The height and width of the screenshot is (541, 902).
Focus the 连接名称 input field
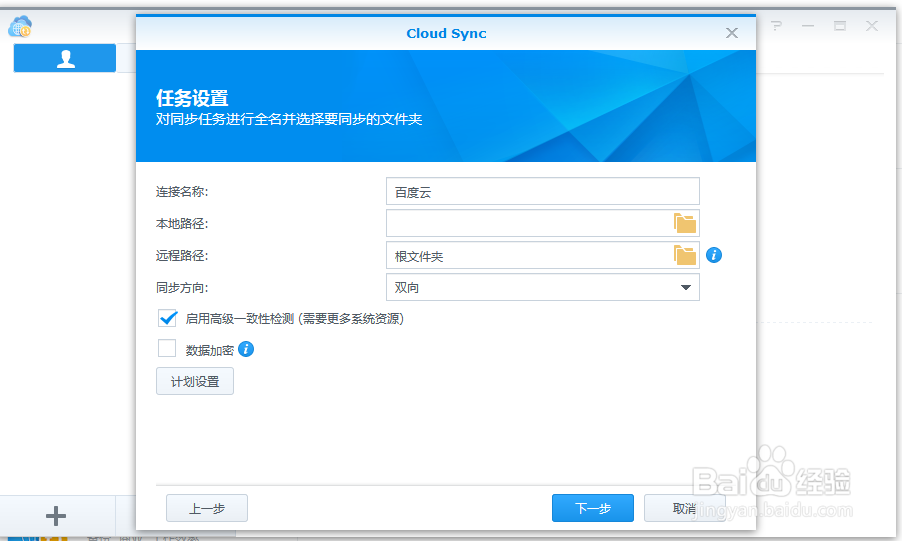pos(542,191)
